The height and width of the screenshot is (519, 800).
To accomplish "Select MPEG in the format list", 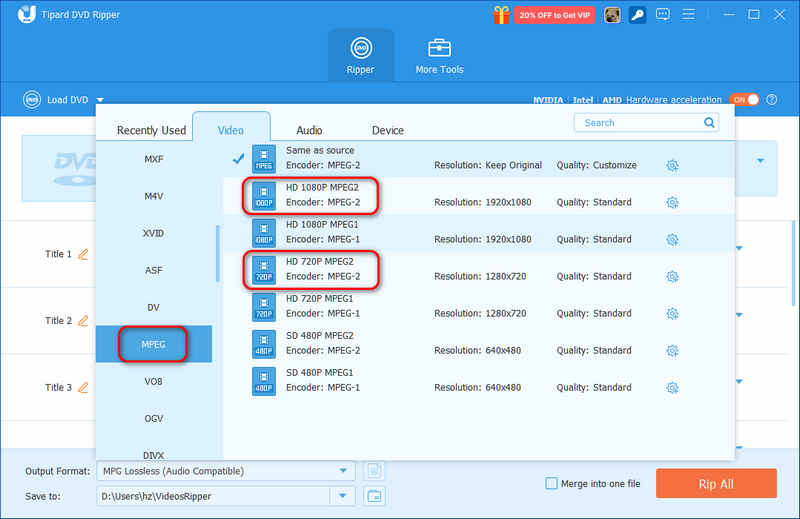I will point(154,344).
